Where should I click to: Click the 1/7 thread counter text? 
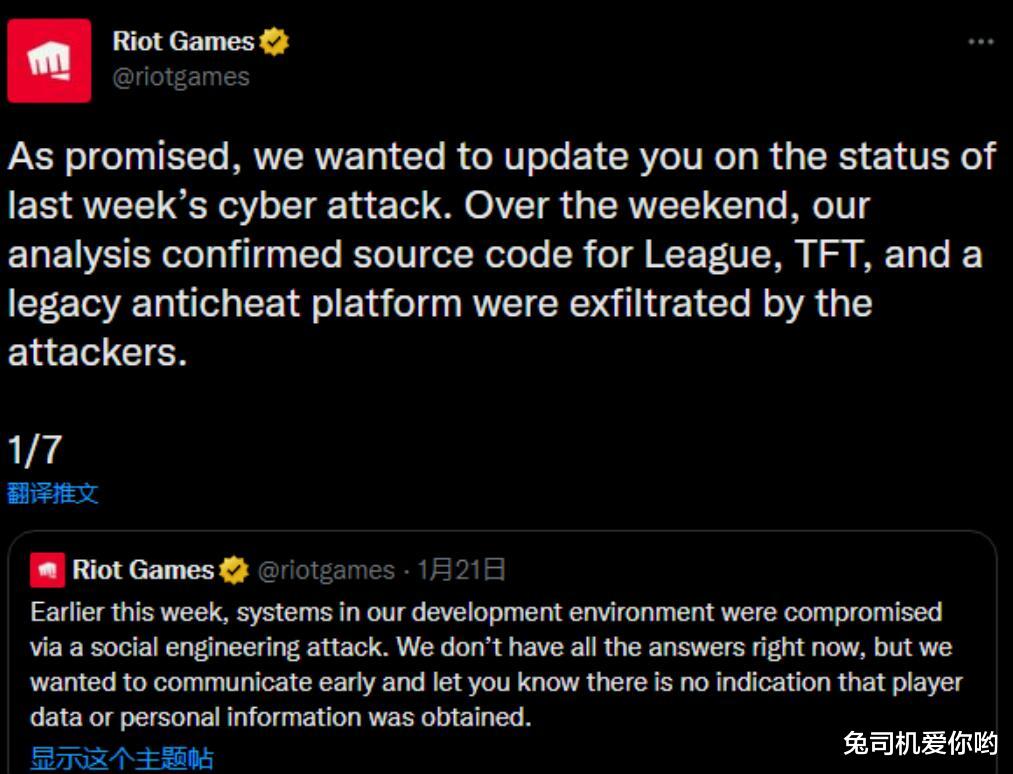35,451
